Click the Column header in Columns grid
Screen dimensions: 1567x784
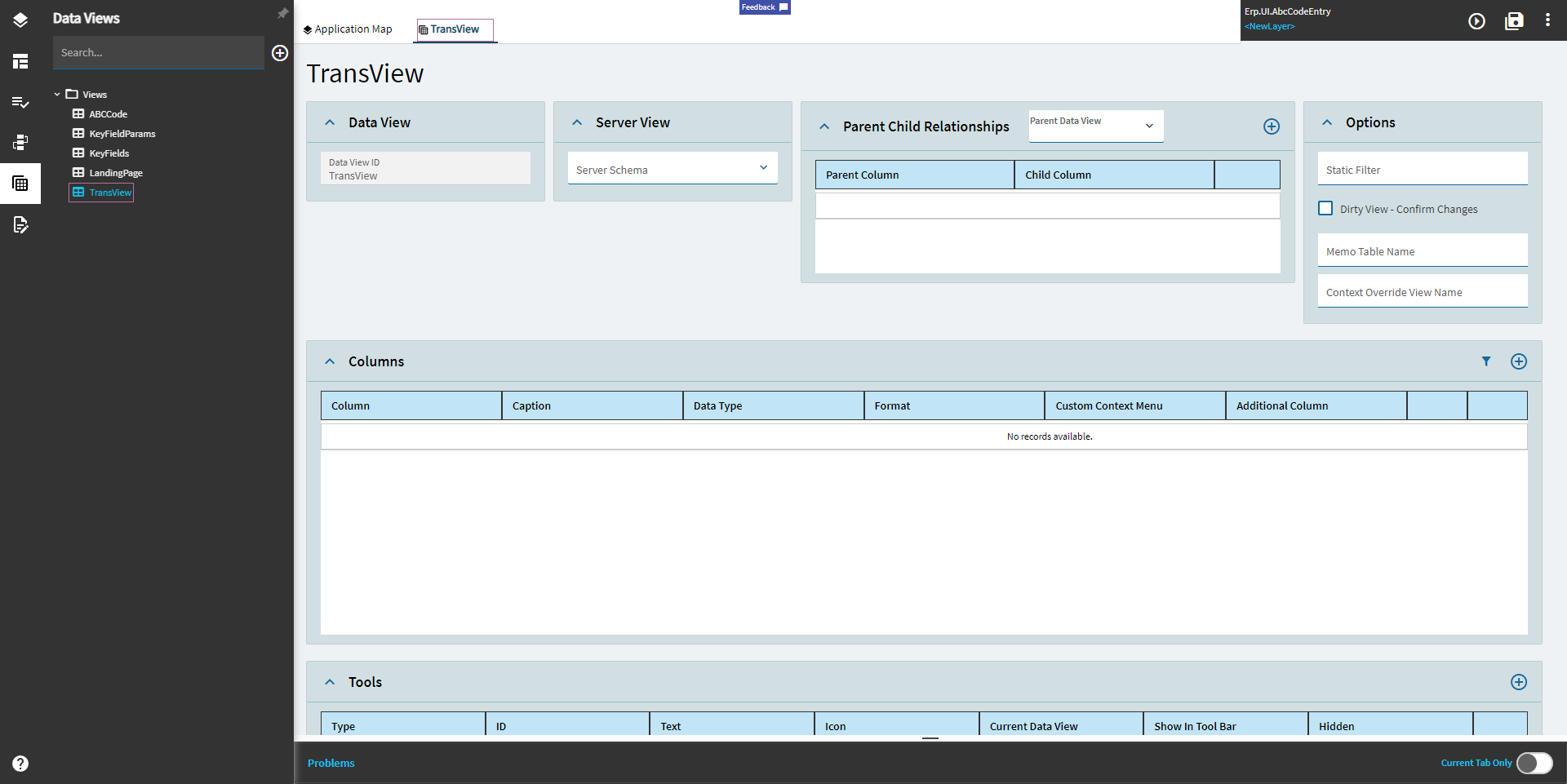click(411, 405)
